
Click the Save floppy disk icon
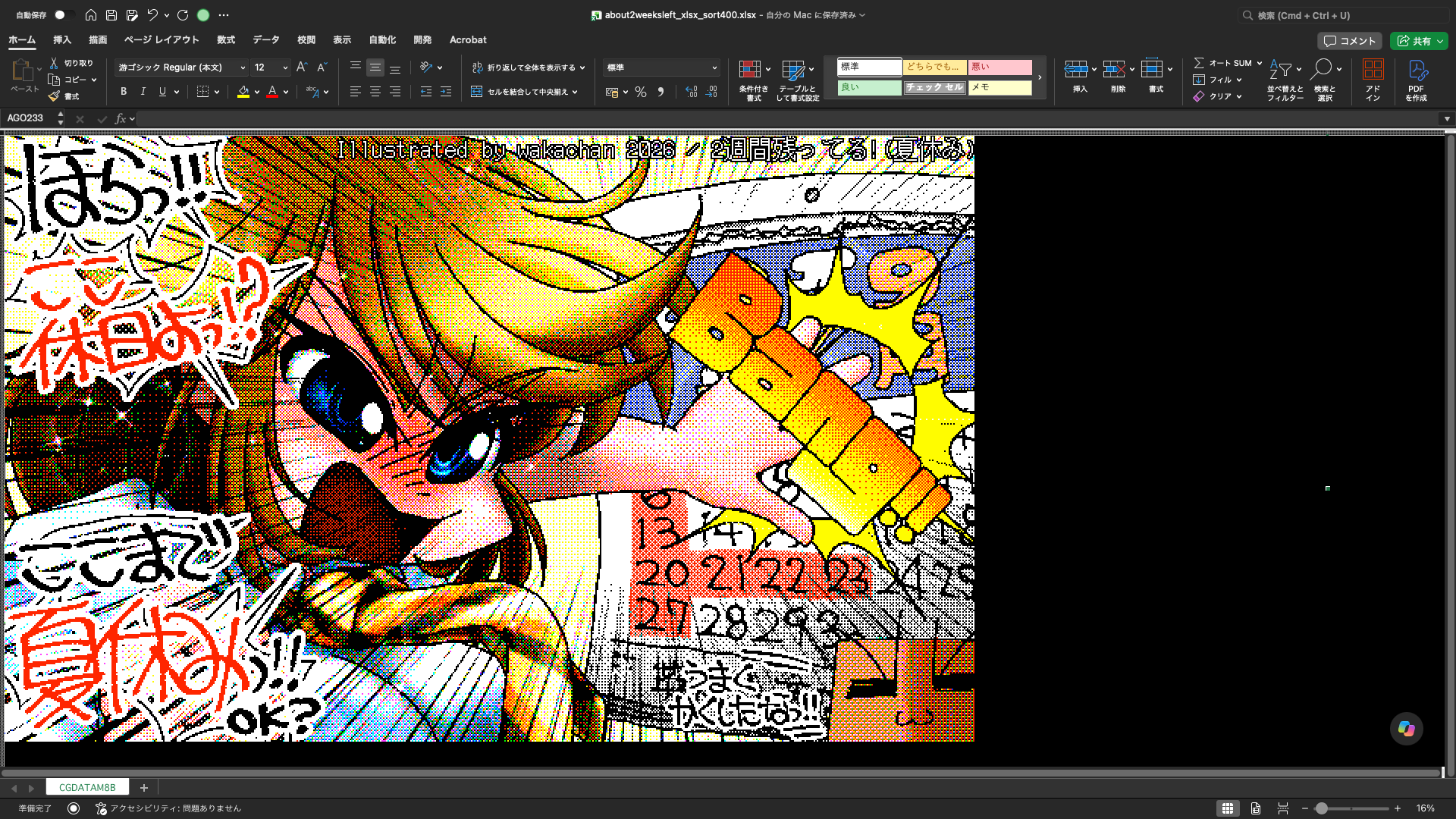pyautogui.click(x=111, y=15)
